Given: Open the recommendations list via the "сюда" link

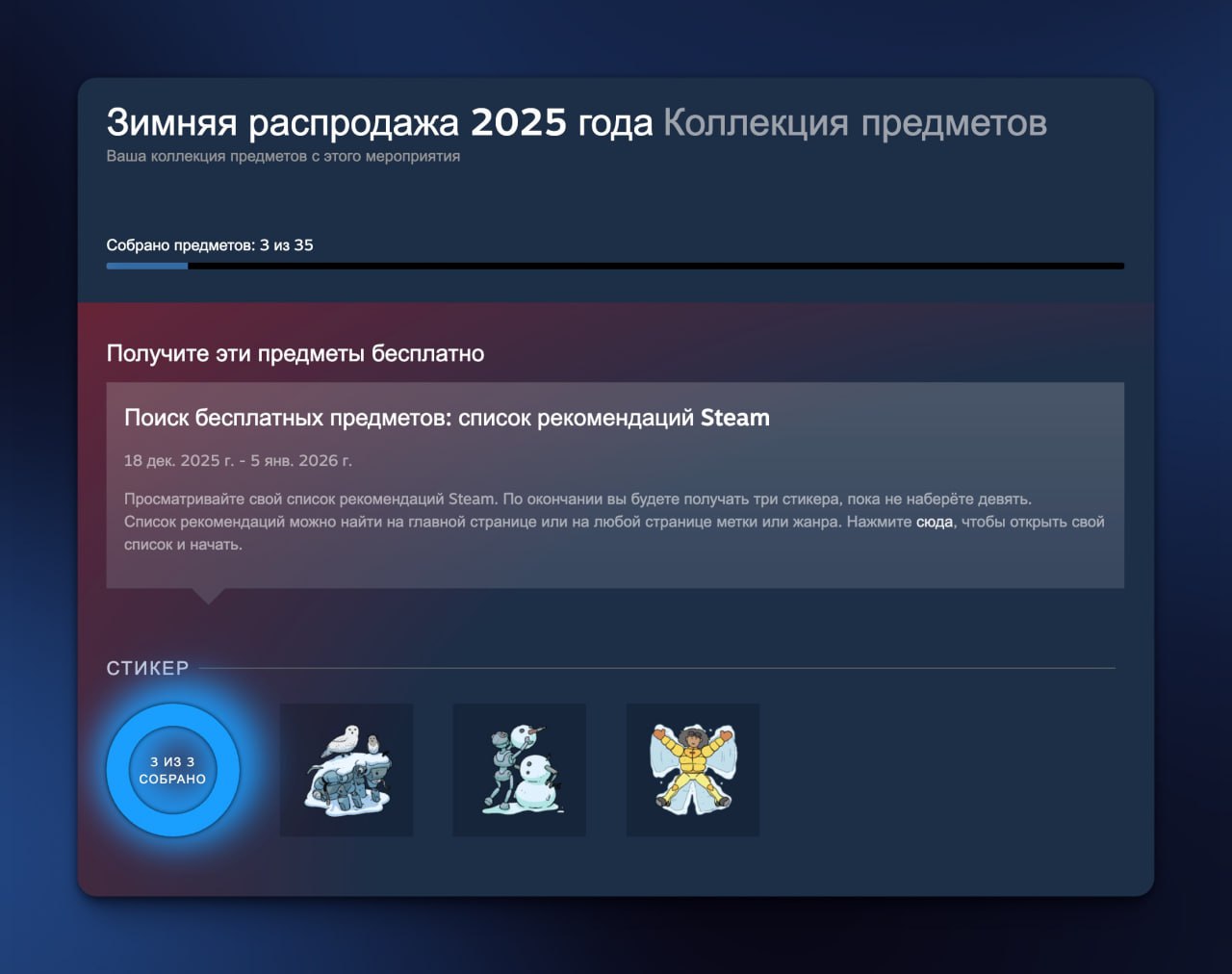Looking at the screenshot, I should point(934,522).
